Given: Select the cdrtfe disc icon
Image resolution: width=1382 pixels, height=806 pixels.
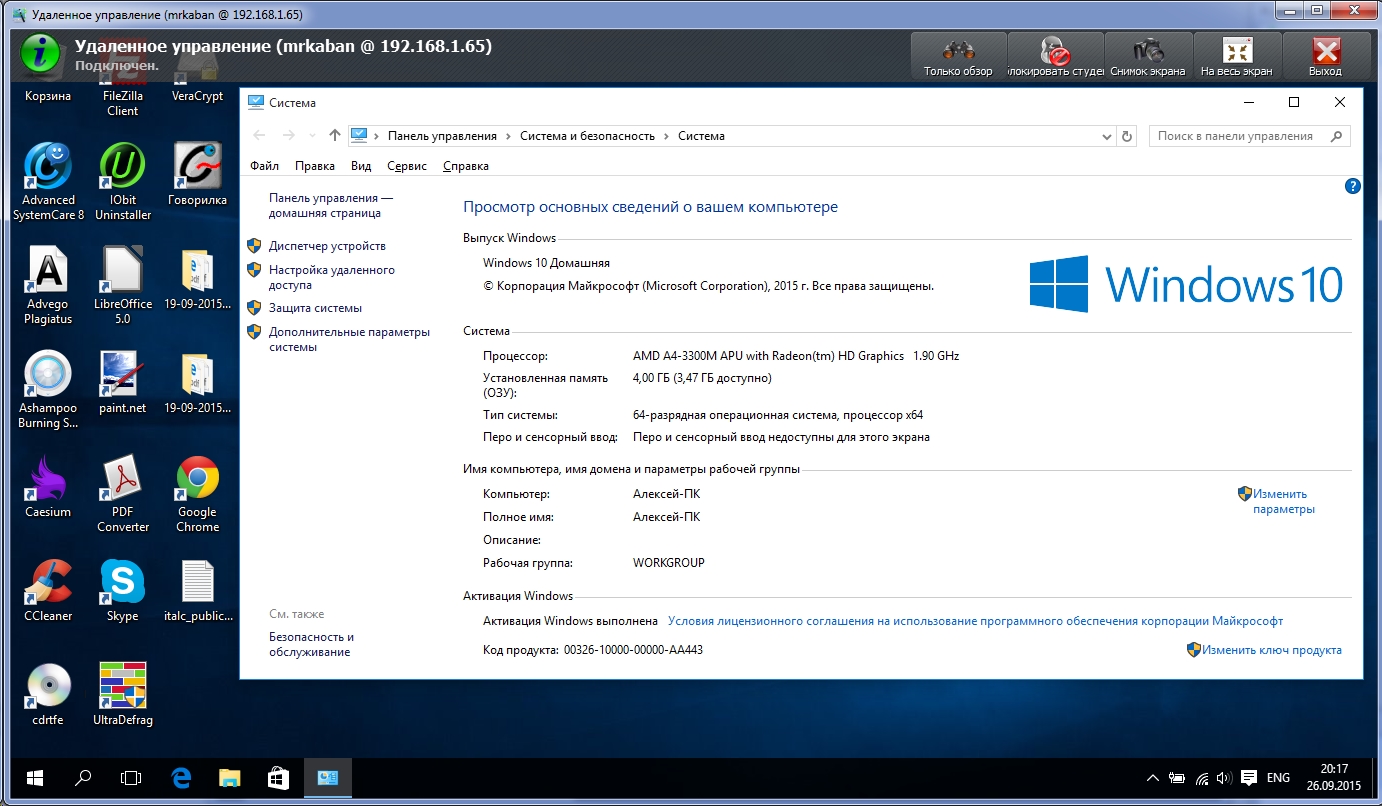Looking at the screenshot, I should (48, 694).
